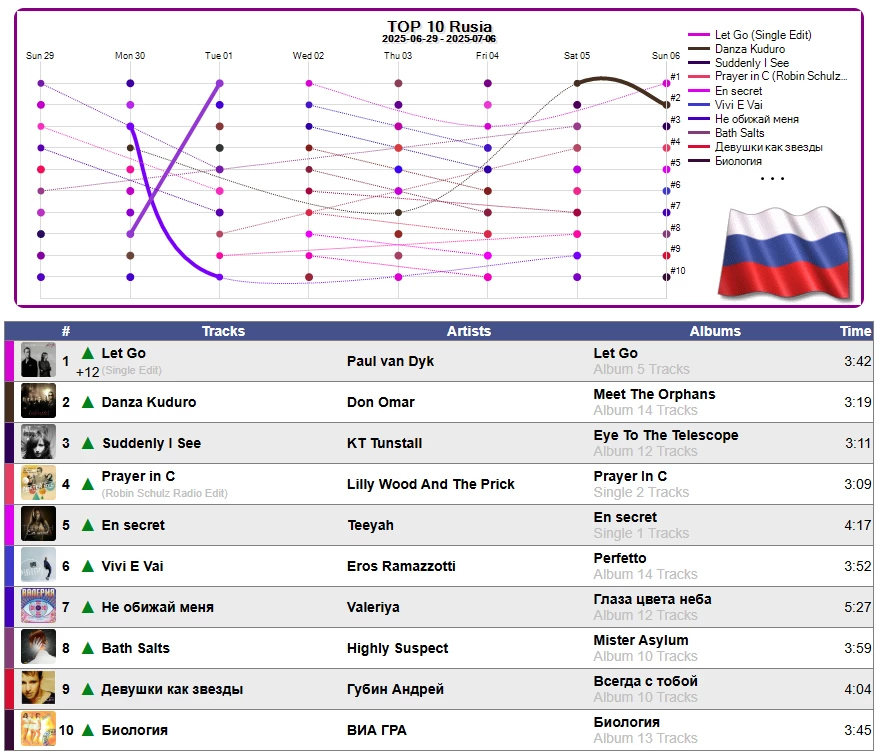
Task: Click the green up arrow beside Не обижай меня
Action: [88, 607]
